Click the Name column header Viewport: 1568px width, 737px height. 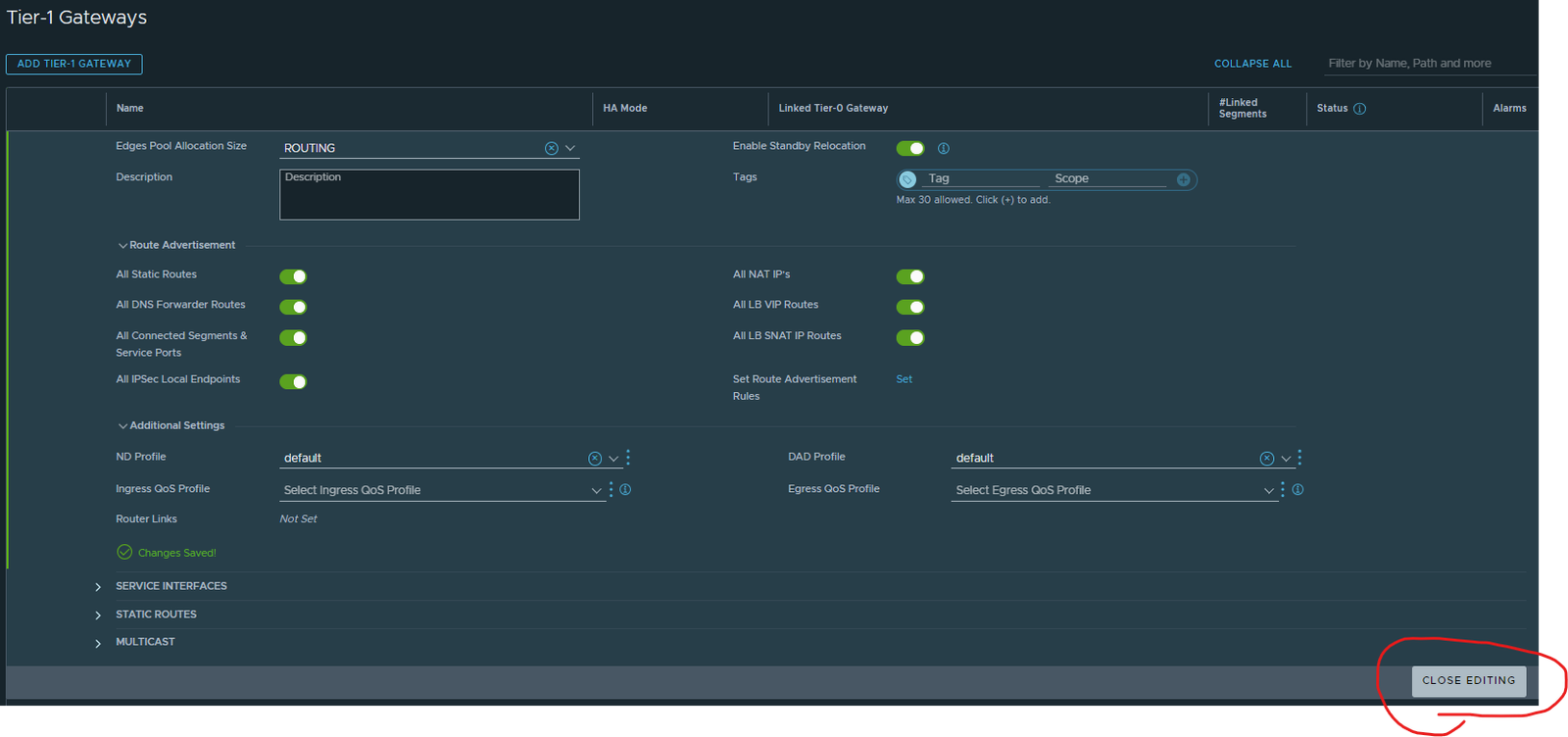pyautogui.click(x=130, y=109)
